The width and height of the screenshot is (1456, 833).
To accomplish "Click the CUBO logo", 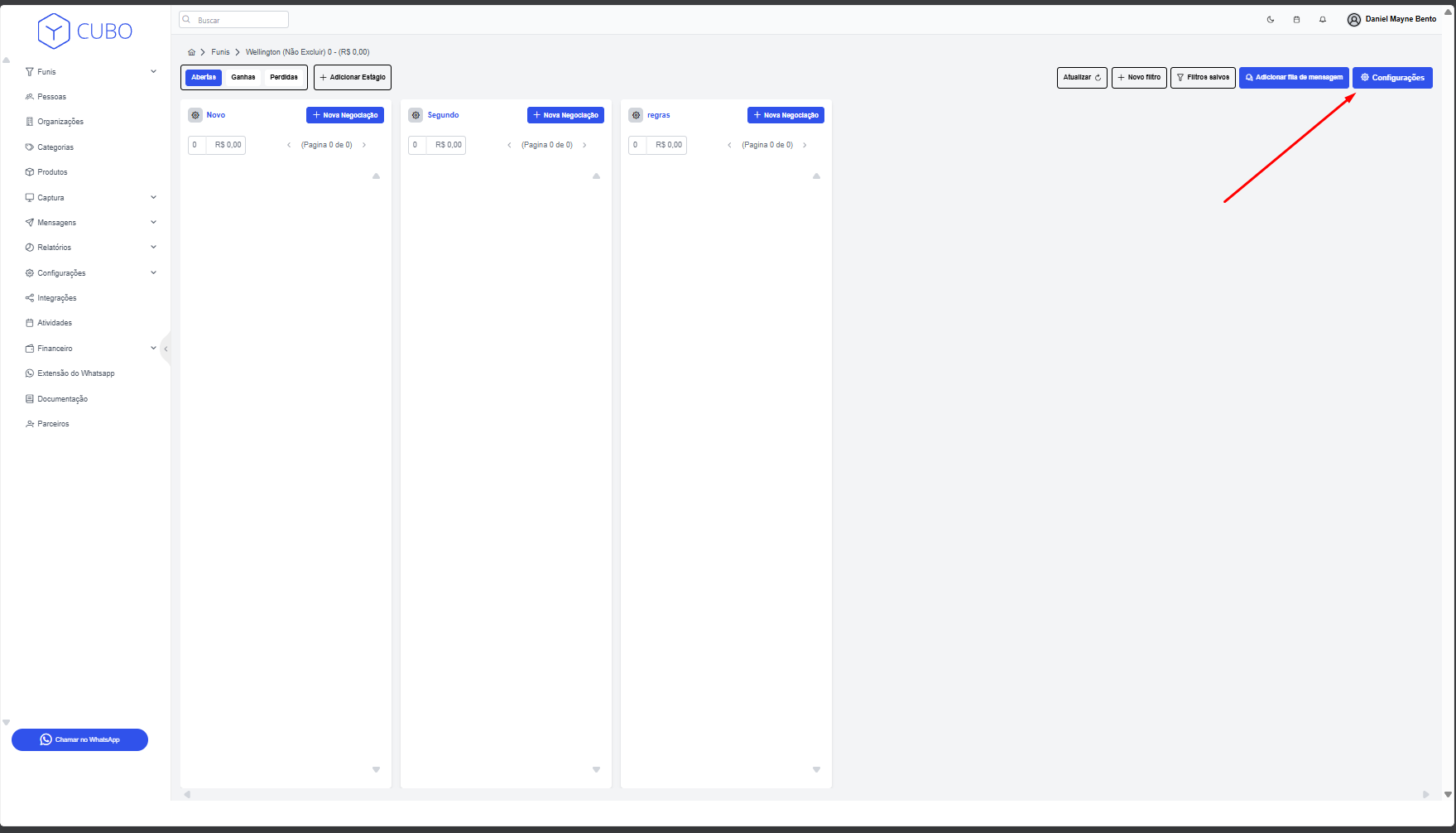I will (85, 31).
